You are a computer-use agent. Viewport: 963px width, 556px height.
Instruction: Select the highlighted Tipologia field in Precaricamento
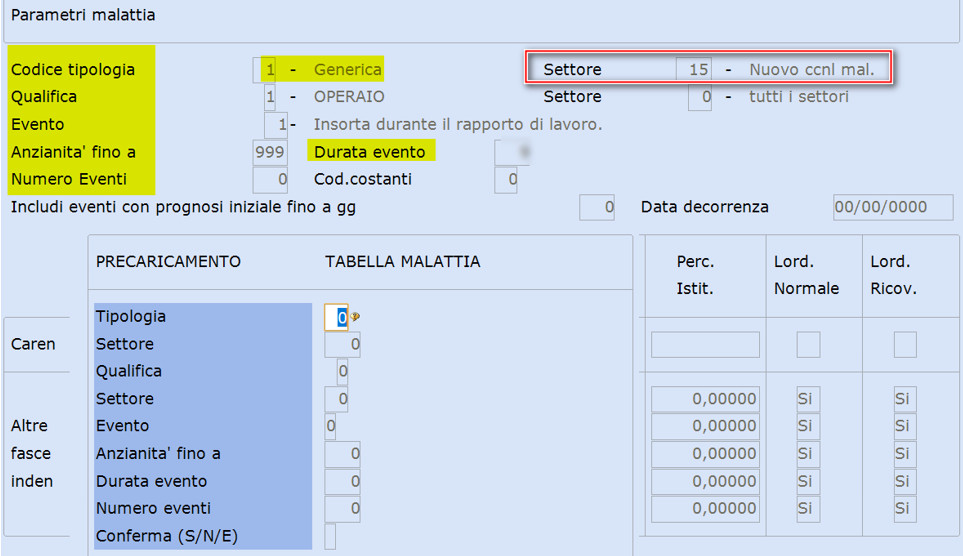tap(337, 317)
